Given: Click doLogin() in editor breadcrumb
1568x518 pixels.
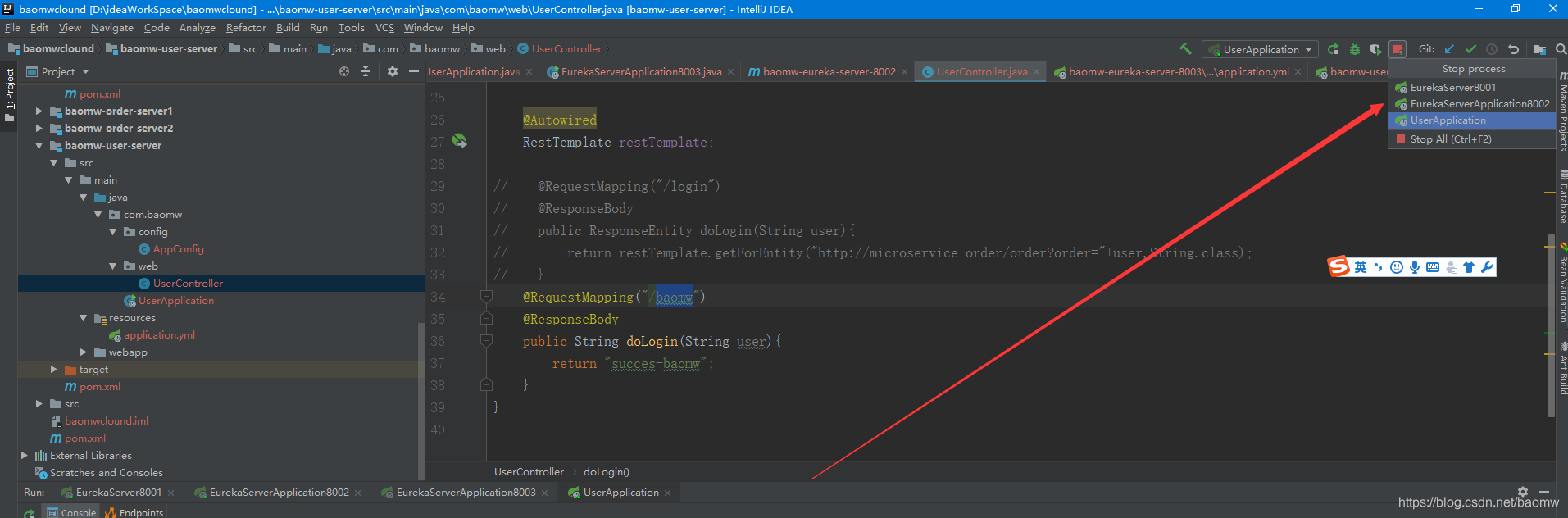Looking at the screenshot, I should point(607,472).
